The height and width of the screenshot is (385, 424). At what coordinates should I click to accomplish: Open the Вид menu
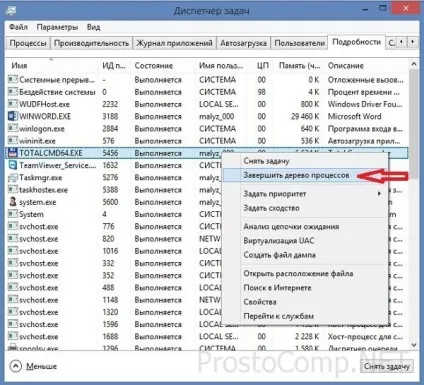tap(93, 27)
